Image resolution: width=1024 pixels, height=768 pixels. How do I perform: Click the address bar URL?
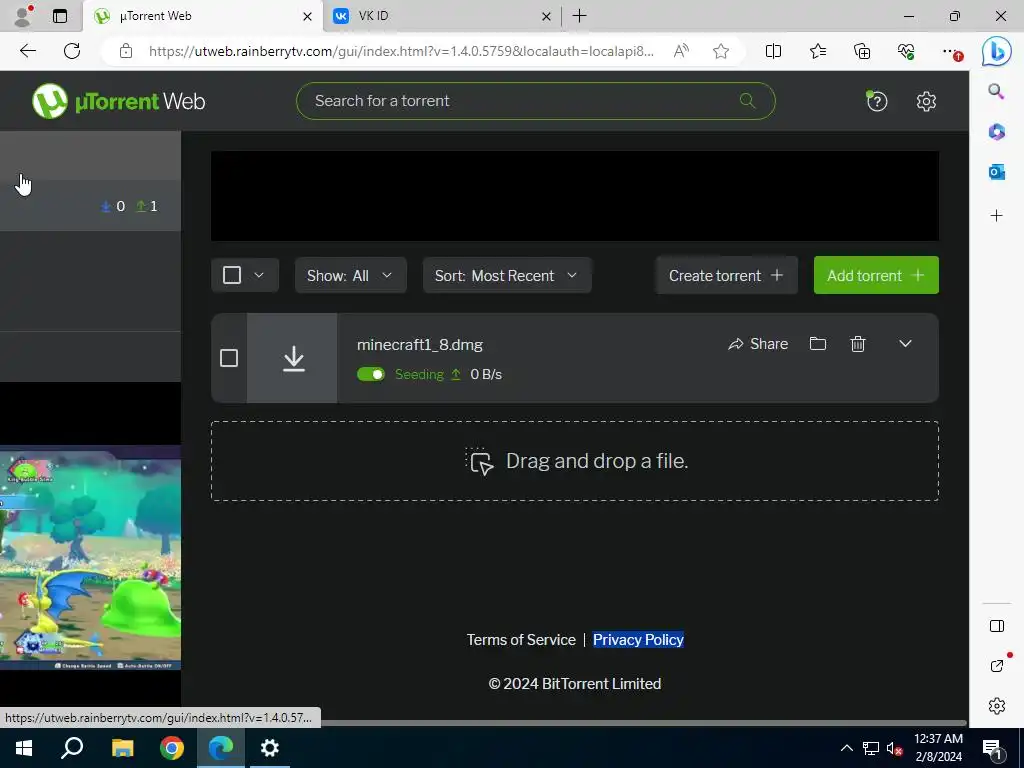coord(400,51)
